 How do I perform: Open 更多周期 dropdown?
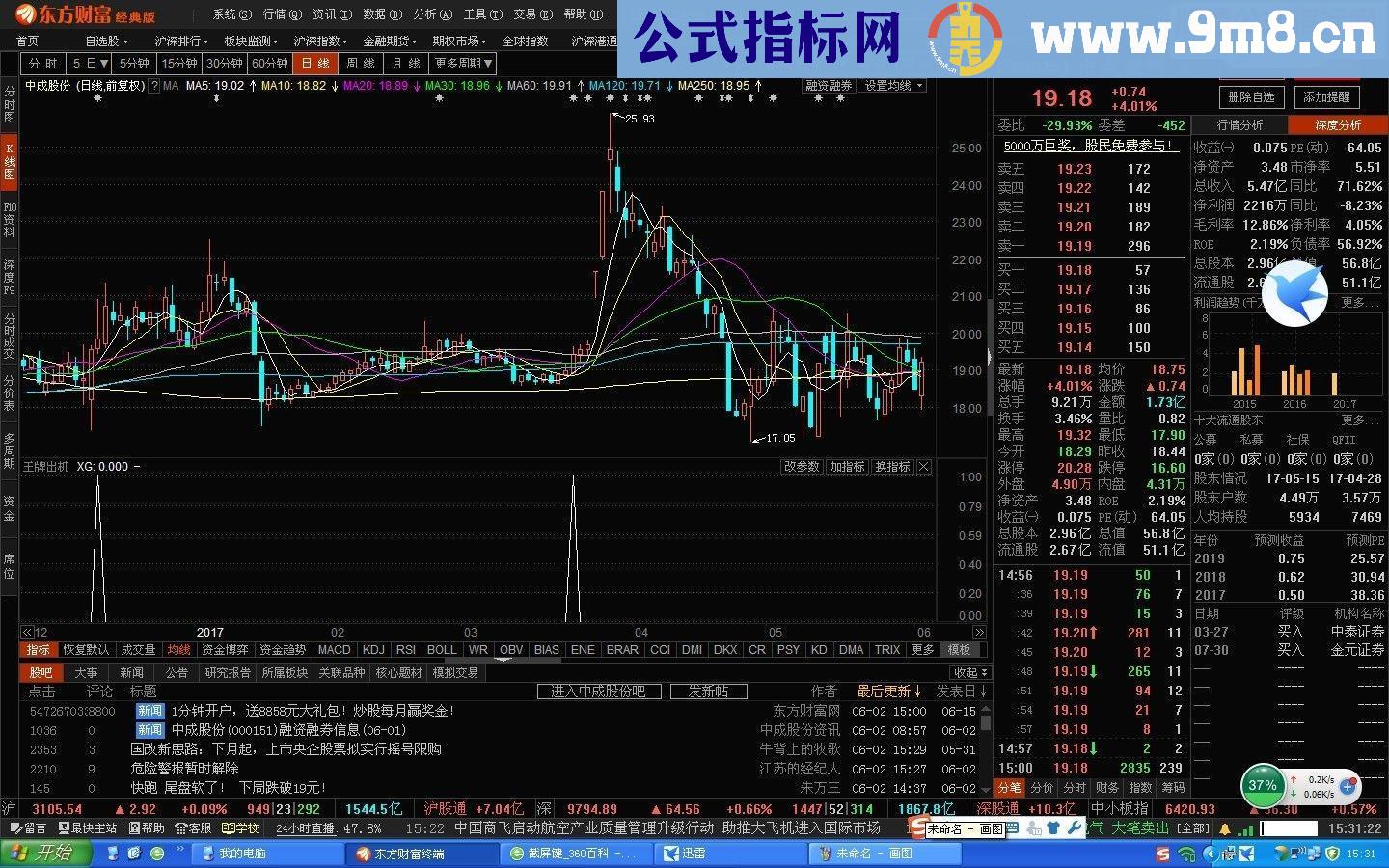tap(463, 63)
